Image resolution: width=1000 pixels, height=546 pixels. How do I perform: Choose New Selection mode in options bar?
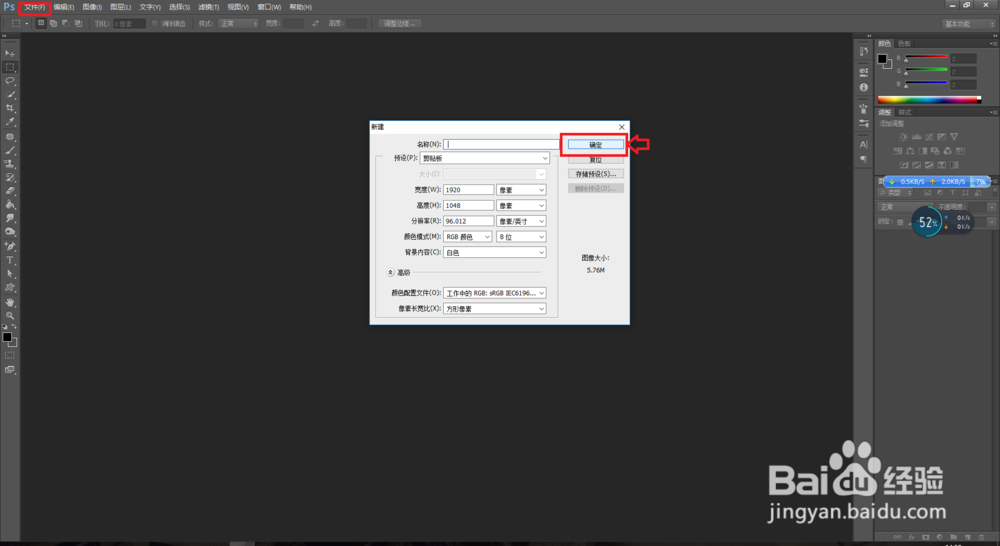pos(41,23)
